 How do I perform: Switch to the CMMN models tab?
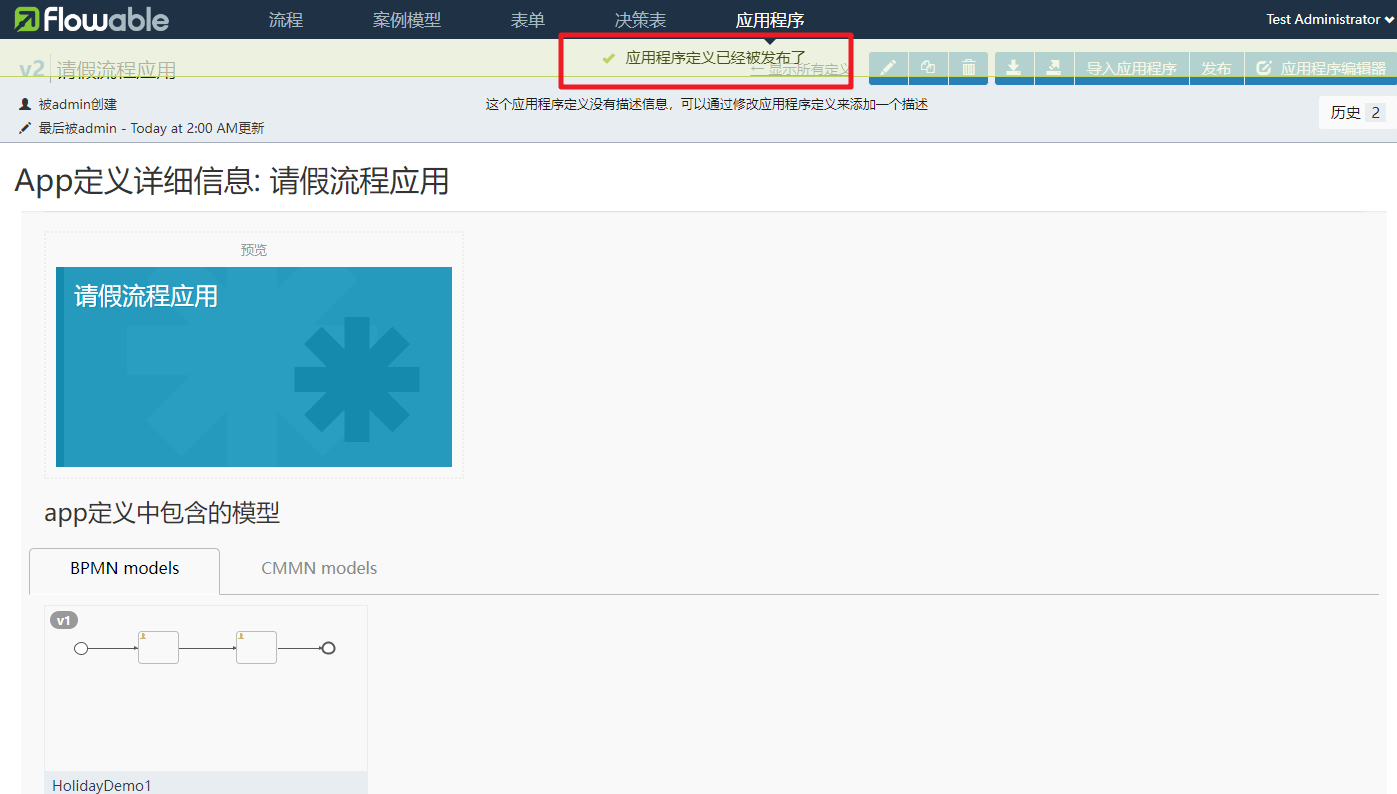click(x=319, y=568)
